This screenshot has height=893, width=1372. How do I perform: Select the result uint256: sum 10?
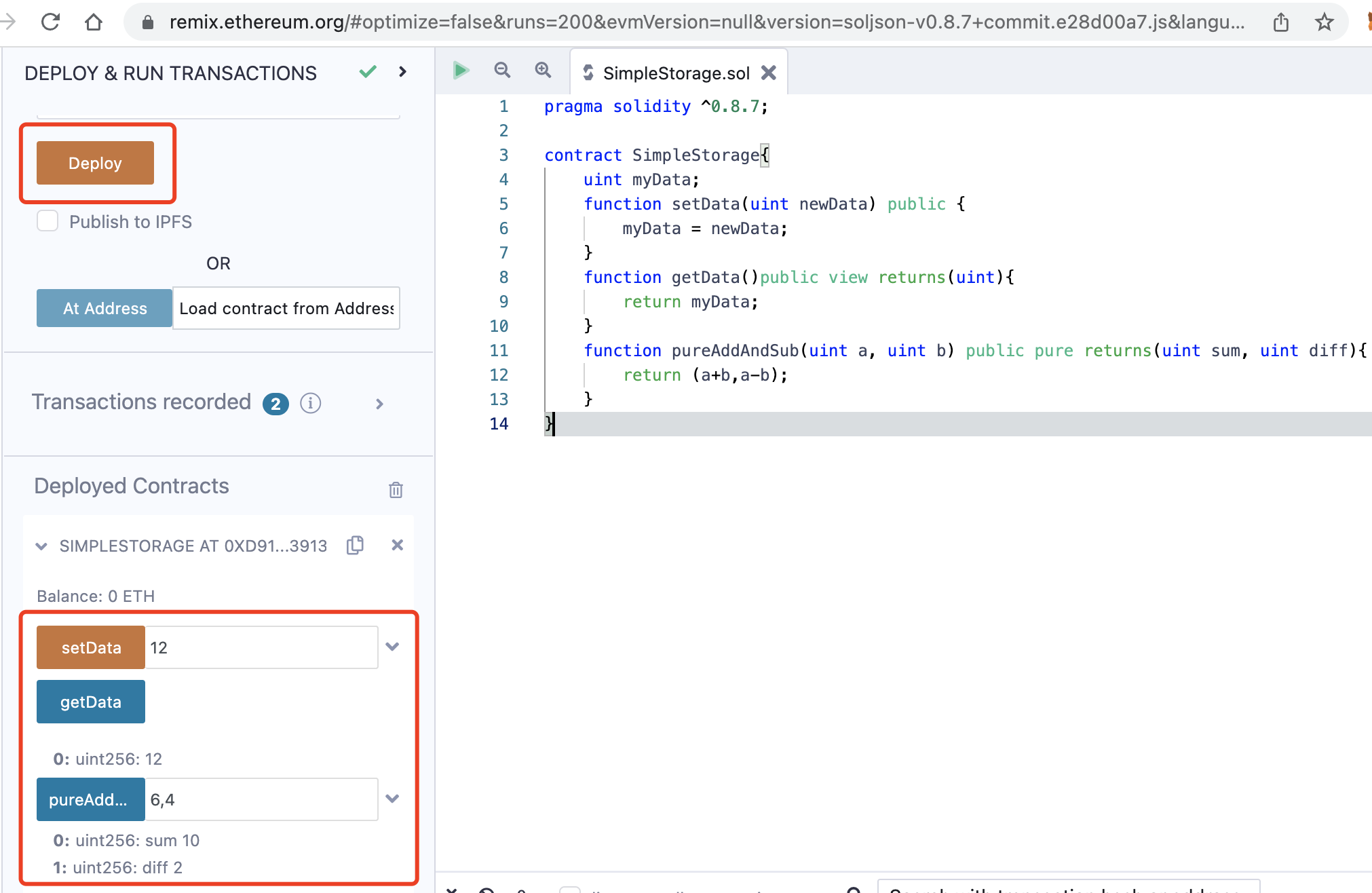tap(126, 840)
